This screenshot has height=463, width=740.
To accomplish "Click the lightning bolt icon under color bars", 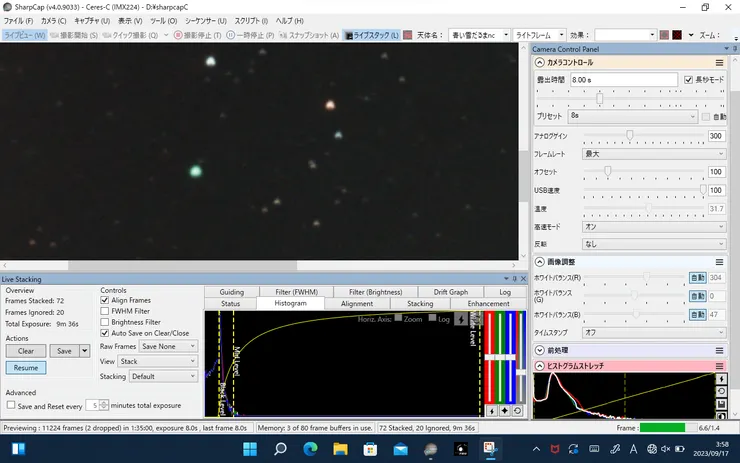I will pyautogui.click(x=490, y=410).
